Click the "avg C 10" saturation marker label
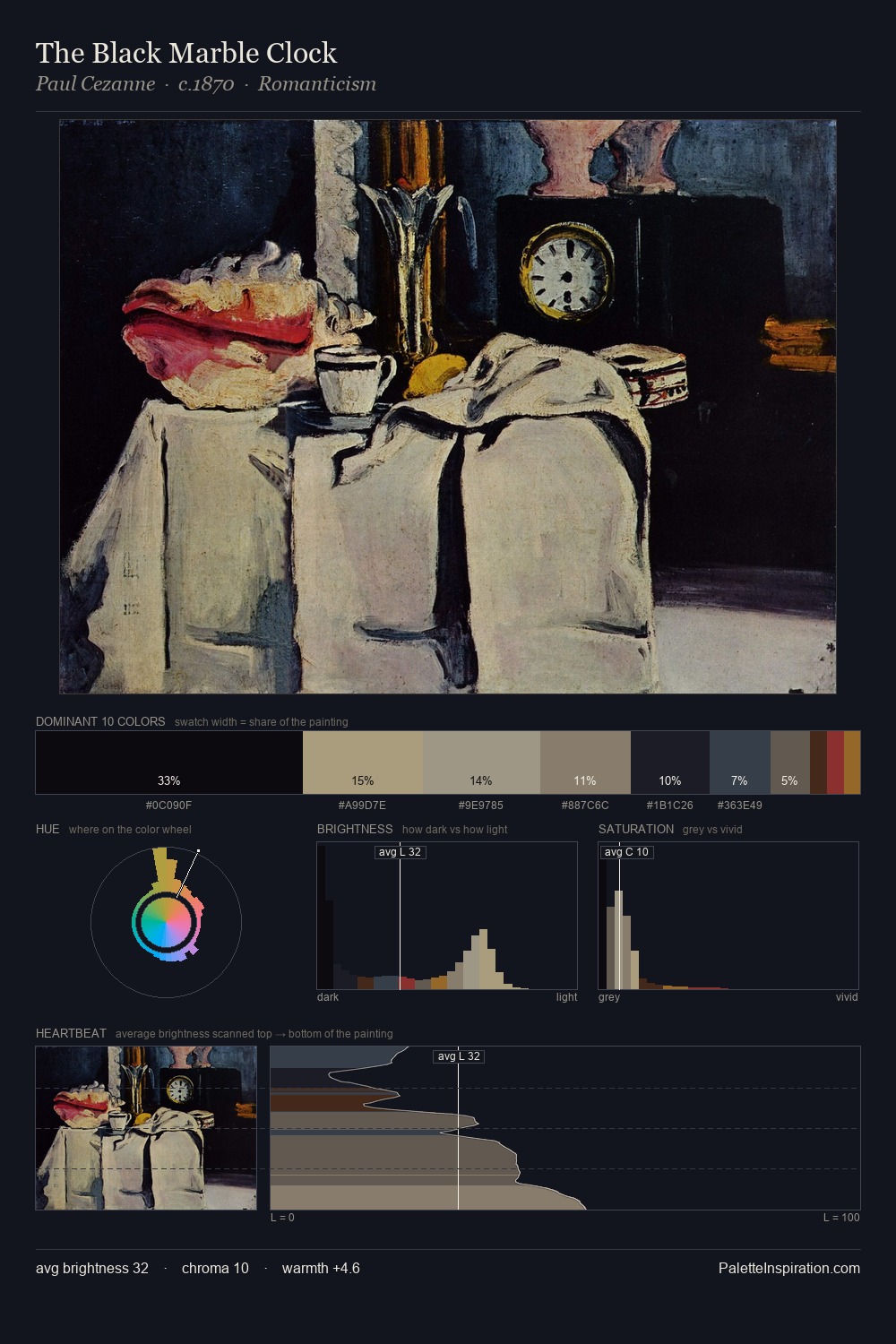 pyautogui.click(x=626, y=852)
